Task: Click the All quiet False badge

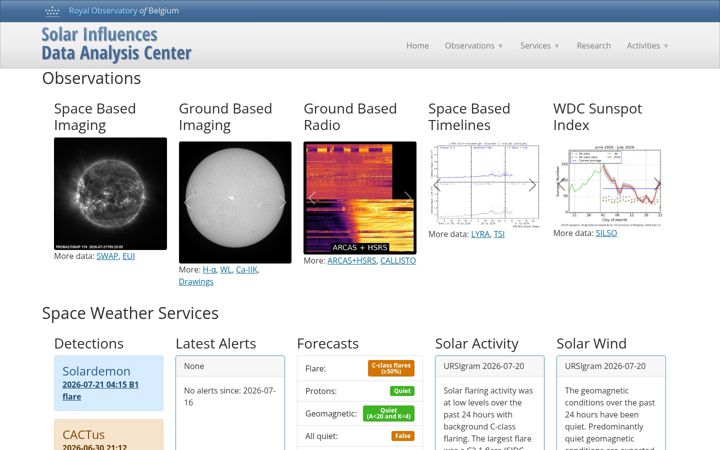Action: pos(403,436)
